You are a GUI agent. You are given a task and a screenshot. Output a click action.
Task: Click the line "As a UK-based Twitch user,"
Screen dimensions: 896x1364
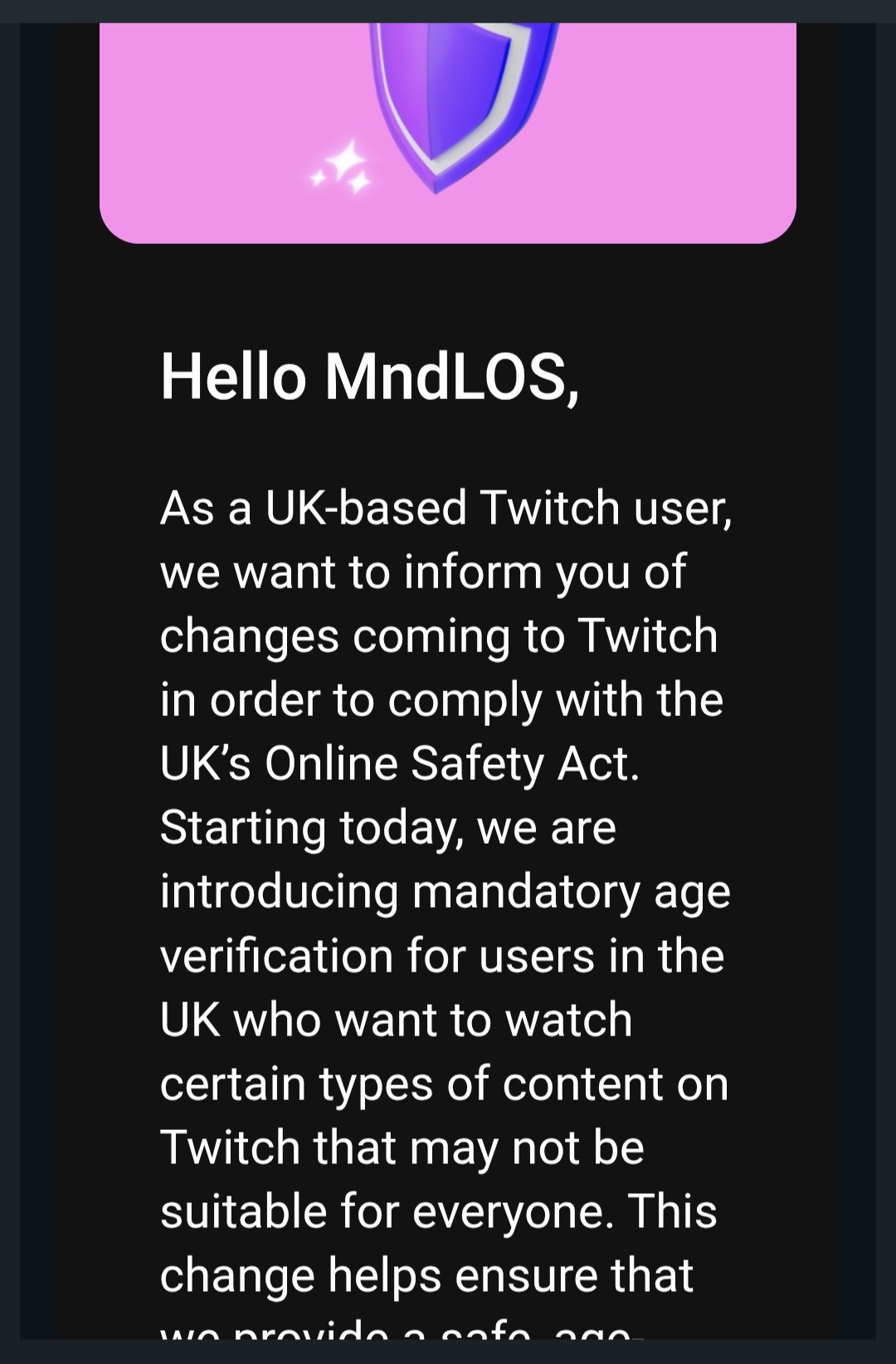446,508
